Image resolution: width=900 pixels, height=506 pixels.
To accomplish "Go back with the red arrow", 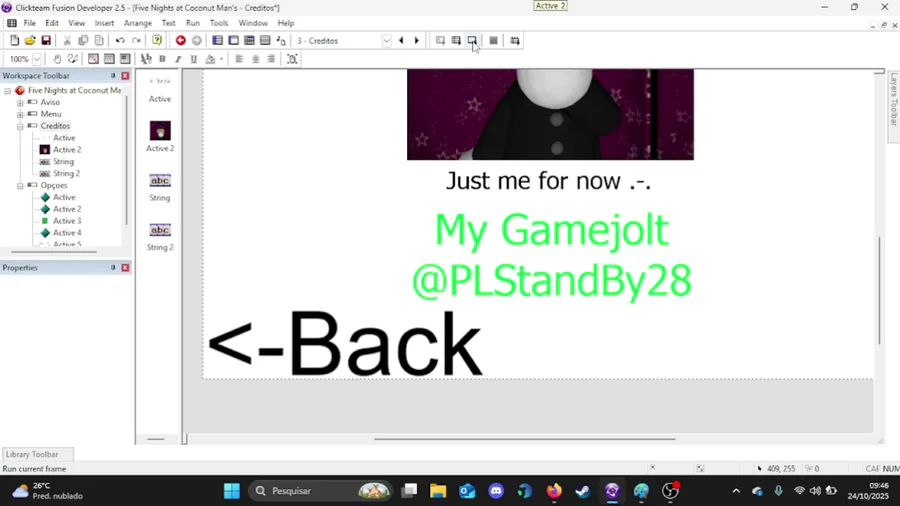I will point(180,41).
